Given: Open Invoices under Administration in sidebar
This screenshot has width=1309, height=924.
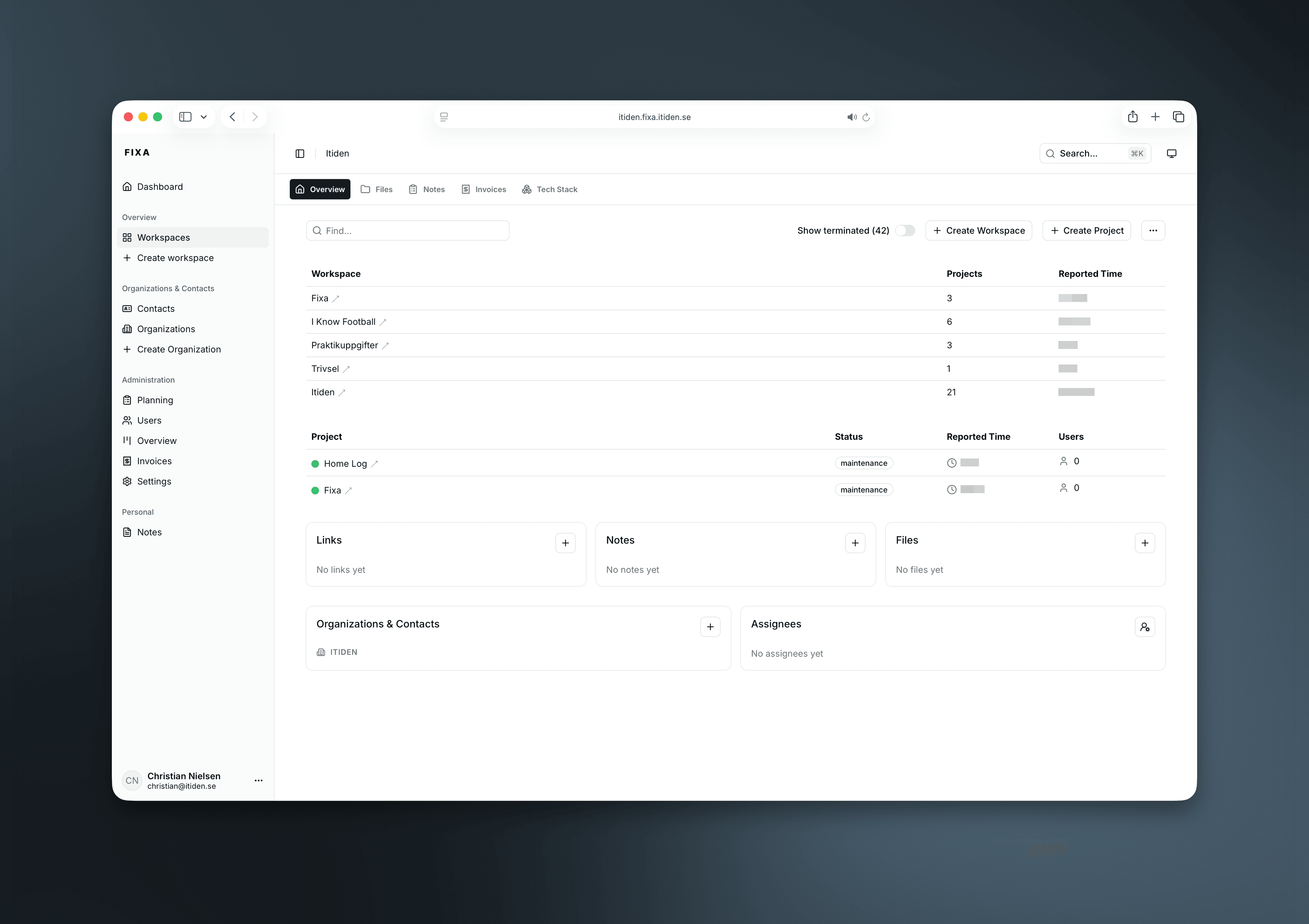Looking at the screenshot, I should pyautogui.click(x=193, y=461).
